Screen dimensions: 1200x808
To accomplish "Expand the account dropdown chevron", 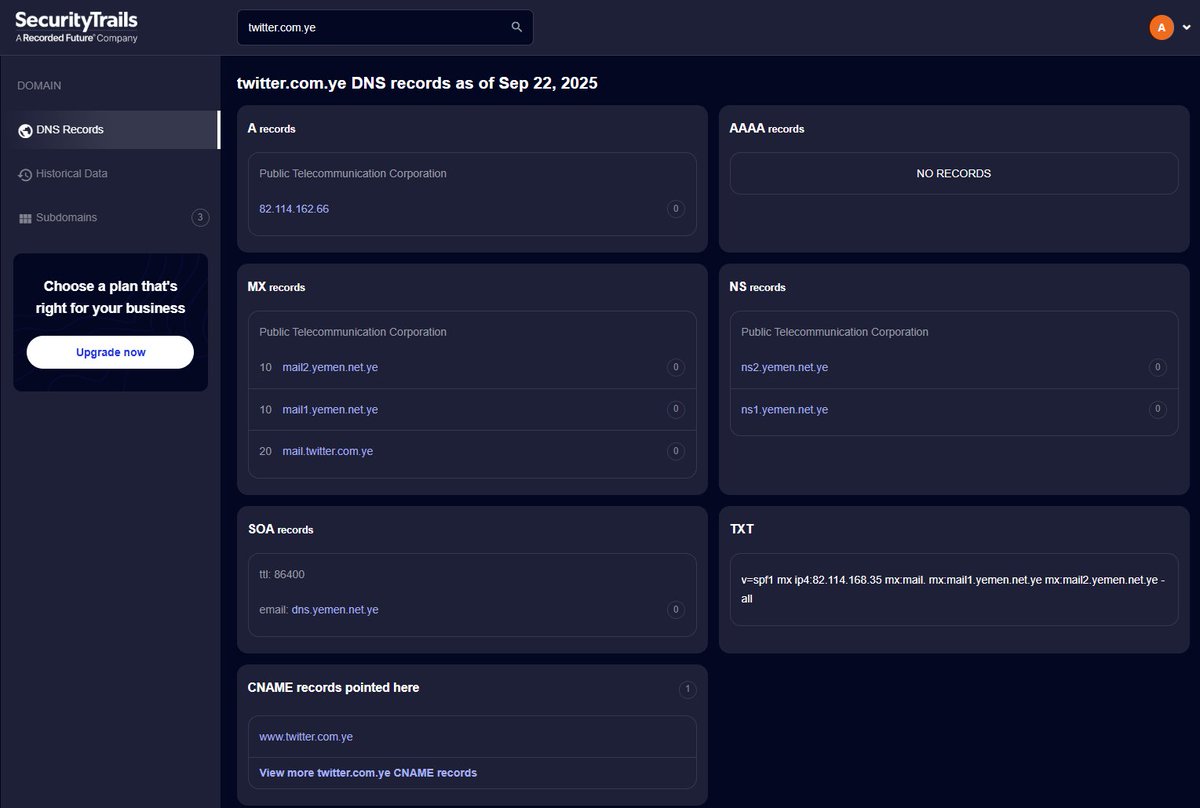I will click(1187, 28).
